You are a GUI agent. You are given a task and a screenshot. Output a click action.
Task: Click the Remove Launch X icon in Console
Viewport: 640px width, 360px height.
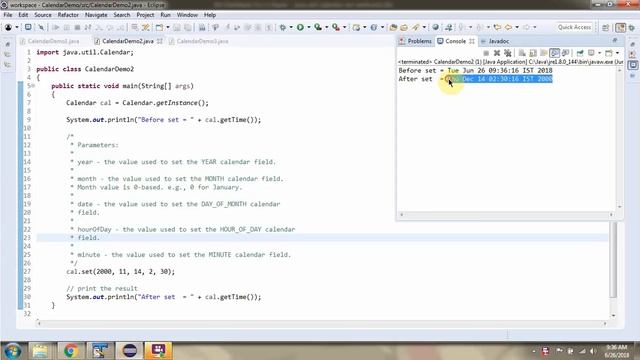tap(497, 53)
